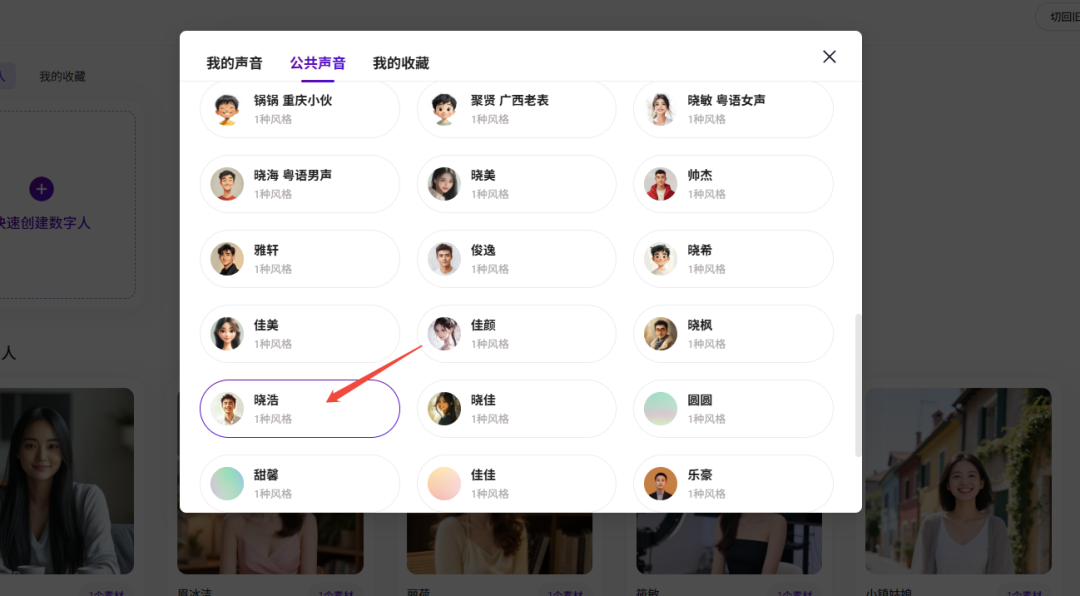Click the 晓佳 avatar icon
Image resolution: width=1080 pixels, height=596 pixels.
pyautogui.click(x=444, y=409)
